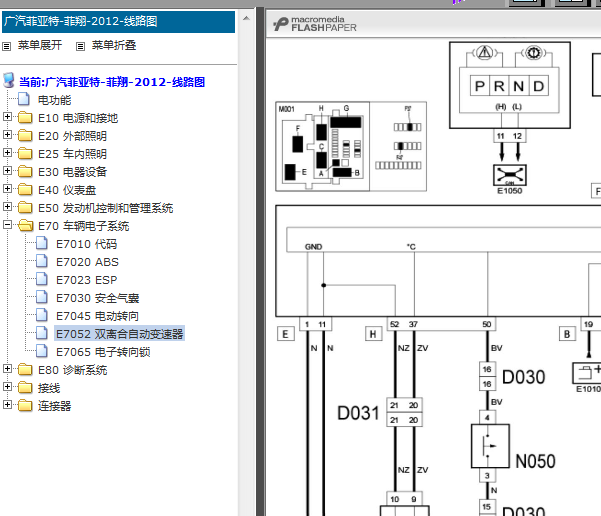Open the E7030 安全气囊 page
601x516 pixels.
tap(97, 298)
